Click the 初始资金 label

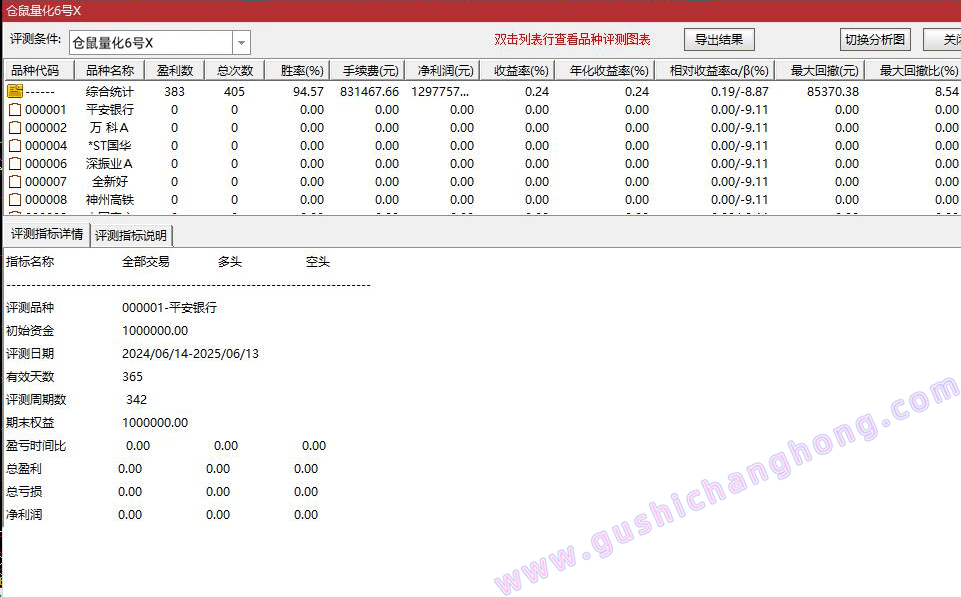point(30,331)
